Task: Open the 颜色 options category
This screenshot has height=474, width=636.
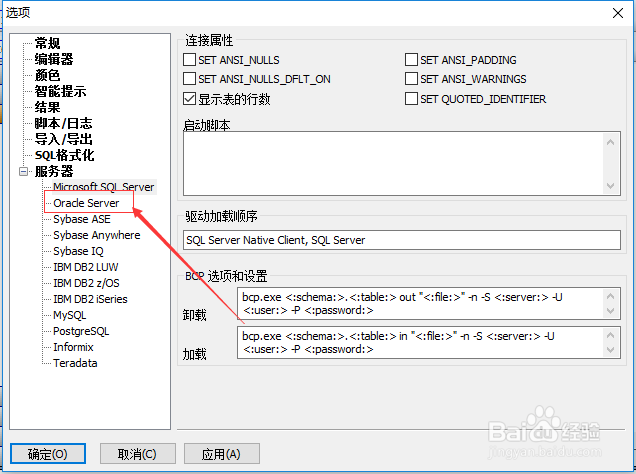Action: coord(47,75)
